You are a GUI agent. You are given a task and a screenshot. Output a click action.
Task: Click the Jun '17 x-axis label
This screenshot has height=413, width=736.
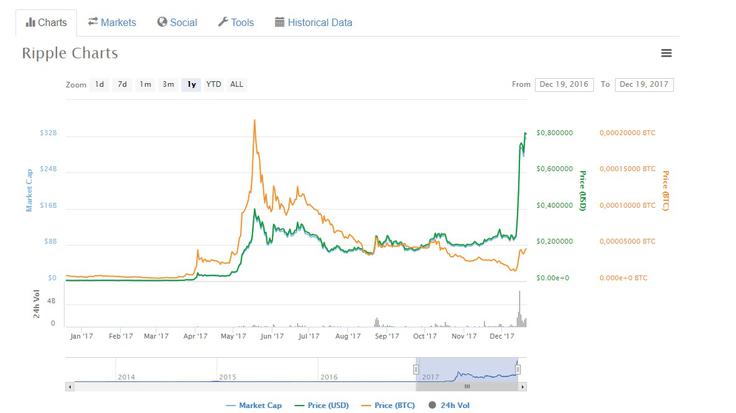click(x=272, y=336)
